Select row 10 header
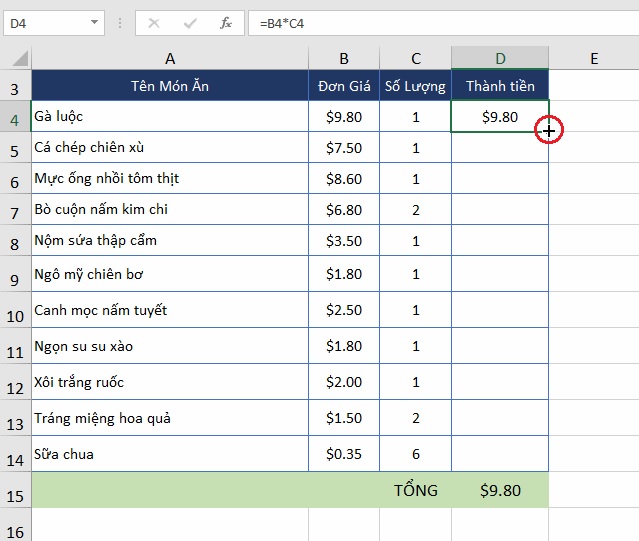 click(15, 310)
